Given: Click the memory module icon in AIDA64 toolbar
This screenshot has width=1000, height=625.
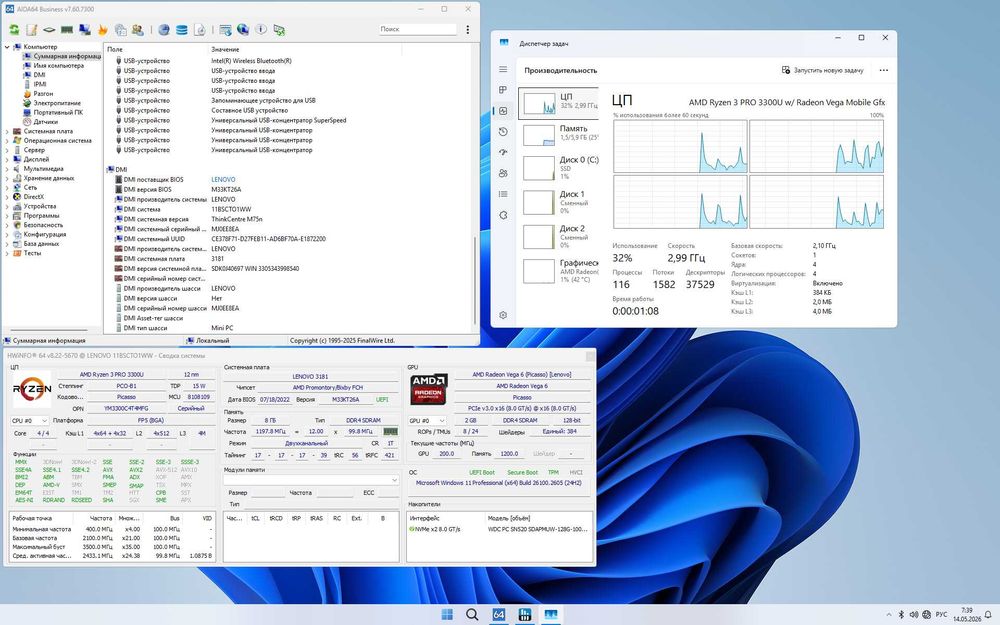Looking at the screenshot, I should pos(66,29).
